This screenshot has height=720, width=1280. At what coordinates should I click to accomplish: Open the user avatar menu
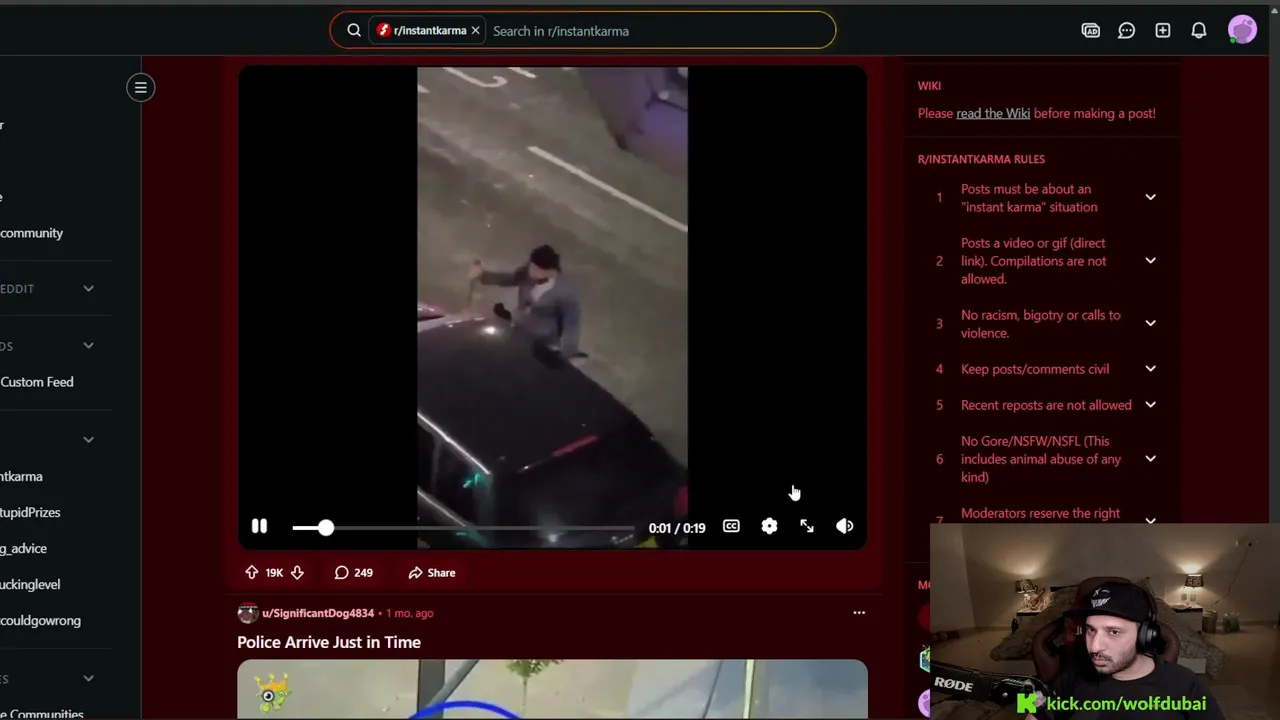[1242, 30]
